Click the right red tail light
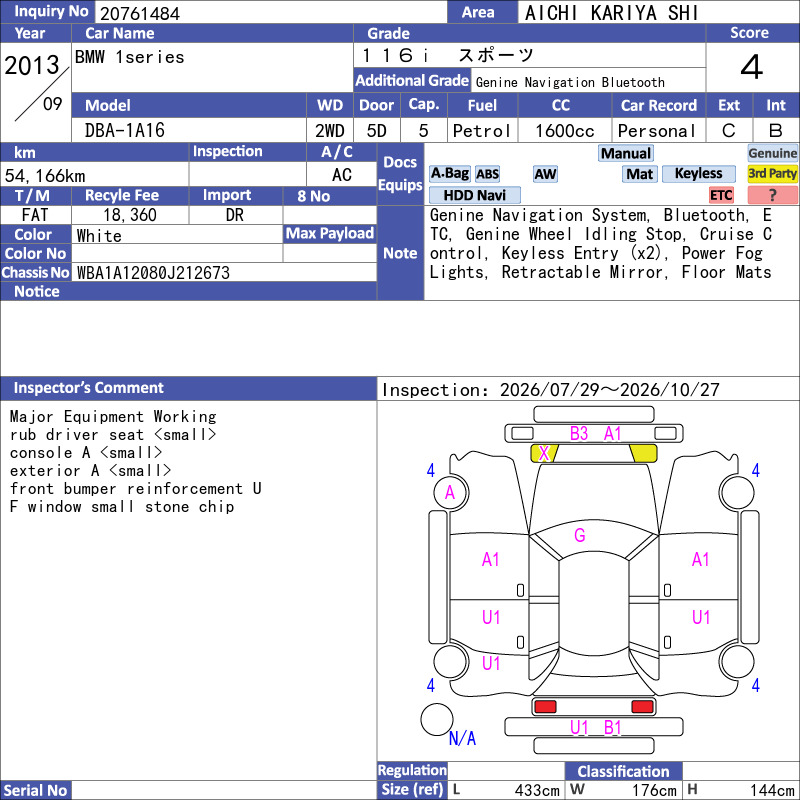800x800 pixels. pos(642,707)
